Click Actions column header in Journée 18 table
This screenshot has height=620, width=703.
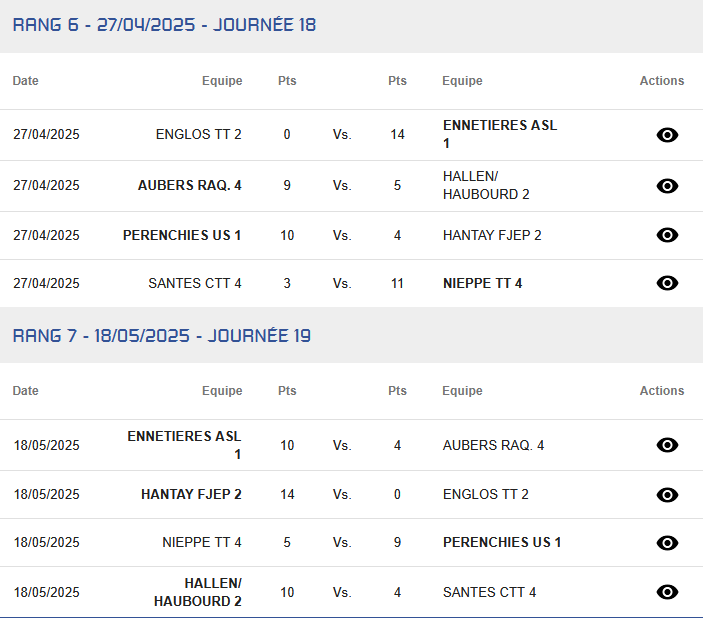662,81
